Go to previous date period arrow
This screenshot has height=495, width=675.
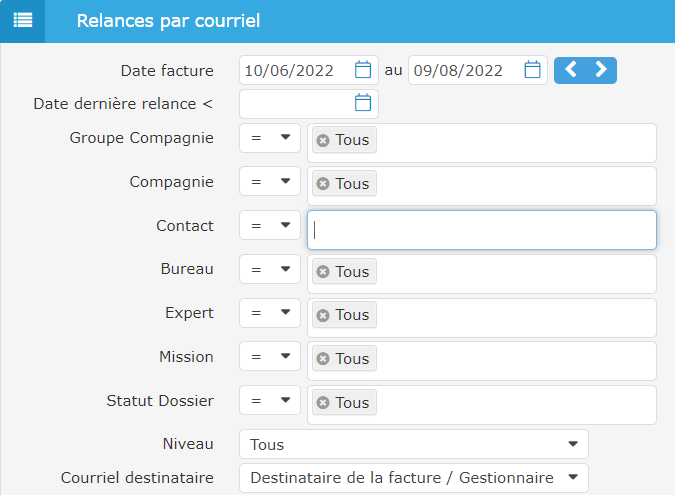pyautogui.click(x=570, y=70)
